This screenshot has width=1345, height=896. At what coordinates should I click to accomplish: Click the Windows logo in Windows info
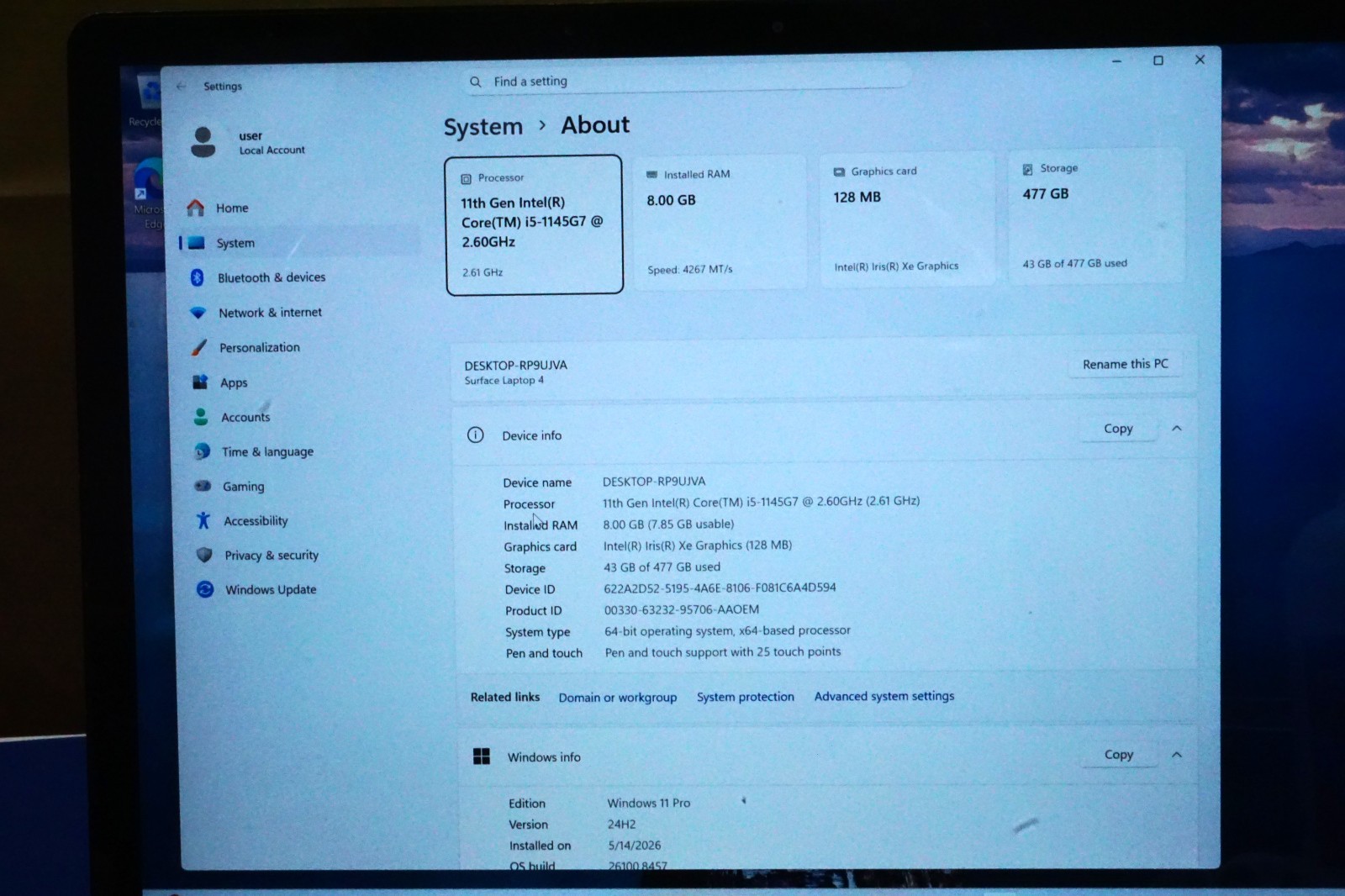pos(482,756)
